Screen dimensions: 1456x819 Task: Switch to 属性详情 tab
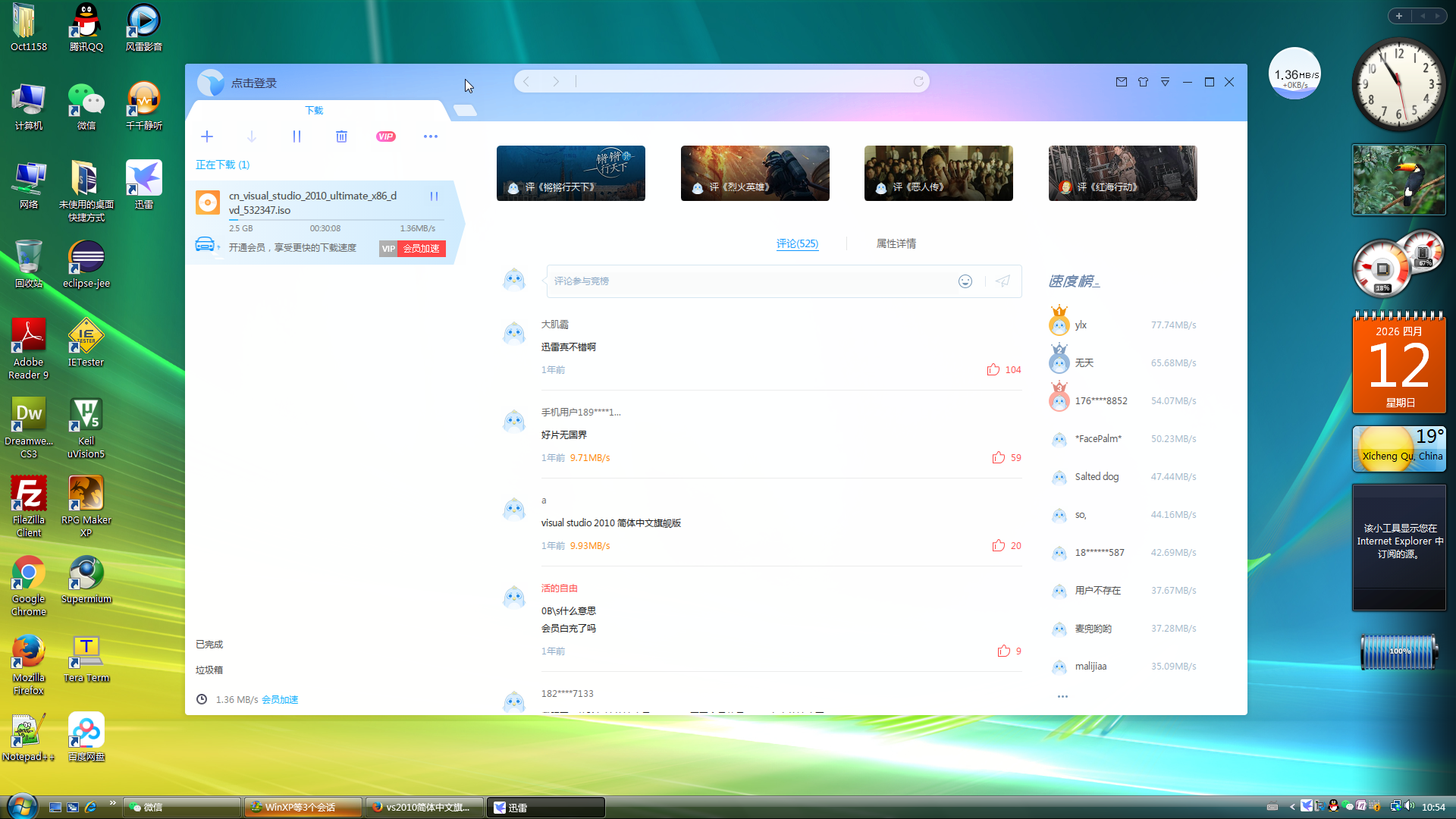coord(896,243)
